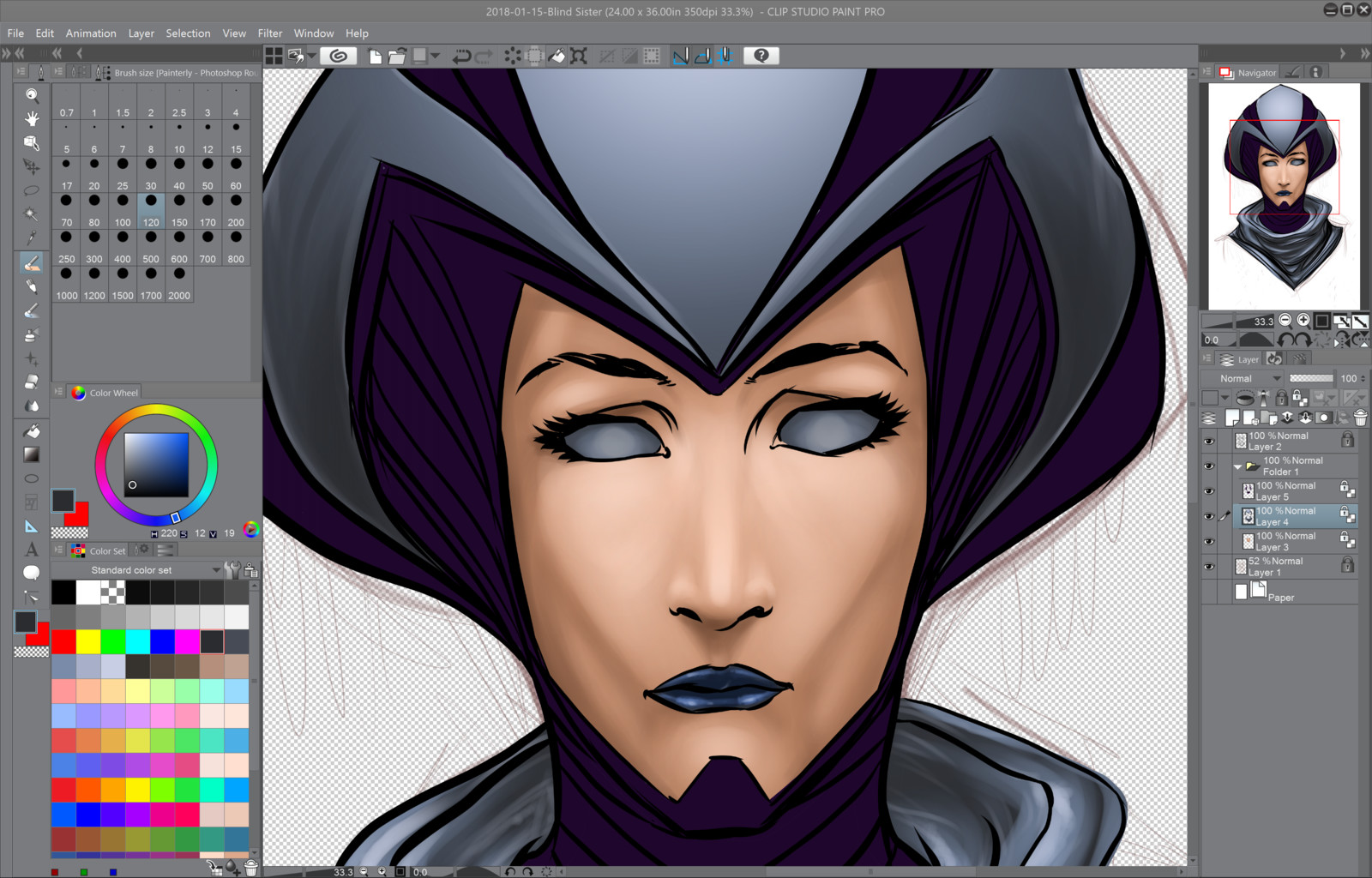The height and width of the screenshot is (878, 1372).
Task: Delete layer using trash can icon
Action: pyautogui.click(x=1360, y=418)
